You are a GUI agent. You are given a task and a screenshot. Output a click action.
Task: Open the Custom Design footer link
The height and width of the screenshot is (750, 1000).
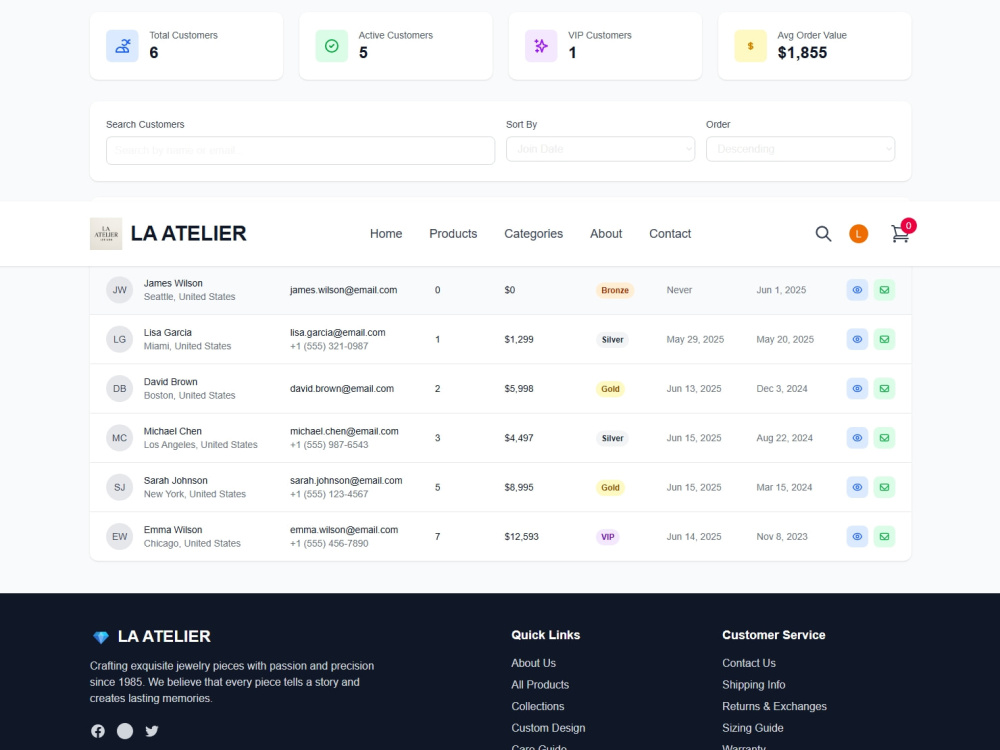tap(548, 728)
